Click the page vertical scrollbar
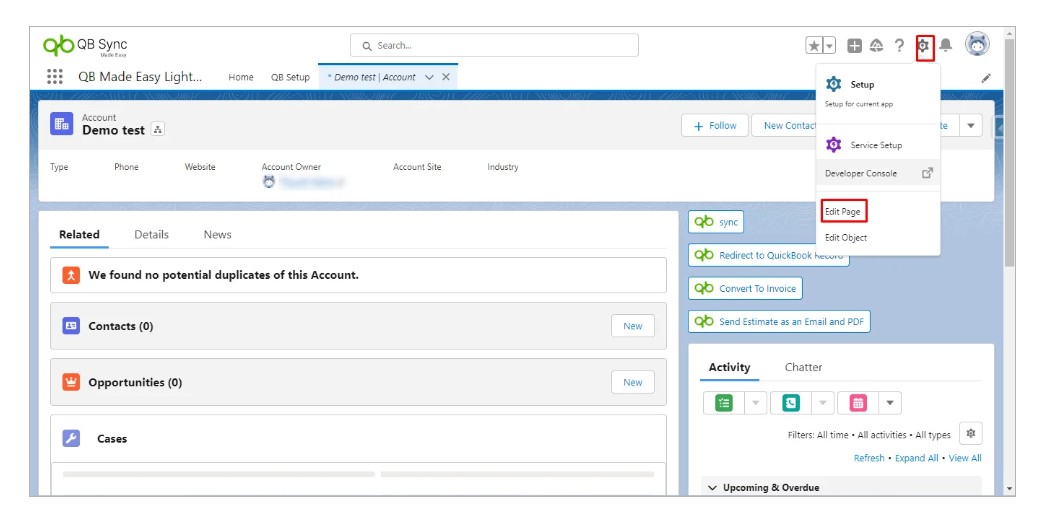The height and width of the screenshot is (530, 1043). (x=1009, y=153)
